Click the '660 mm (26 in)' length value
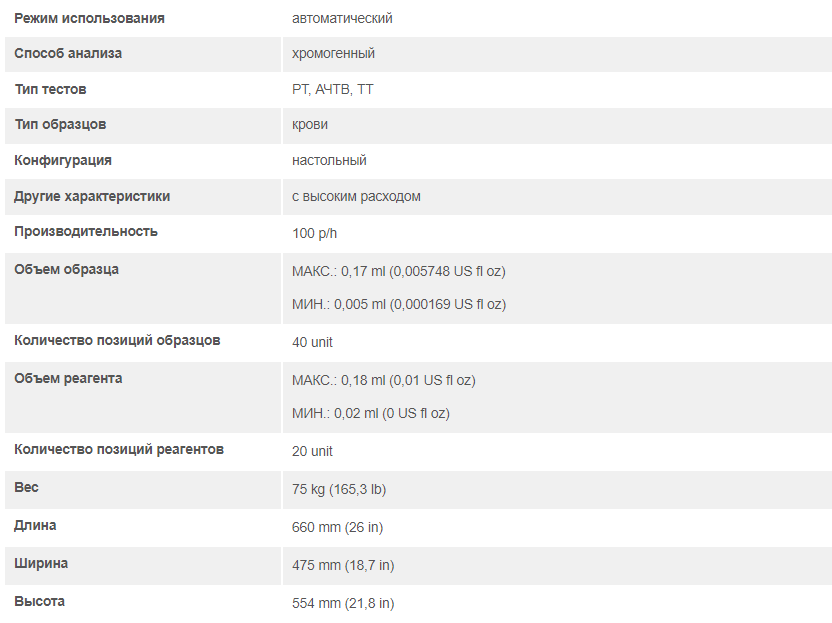The width and height of the screenshot is (832, 623). [337, 527]
